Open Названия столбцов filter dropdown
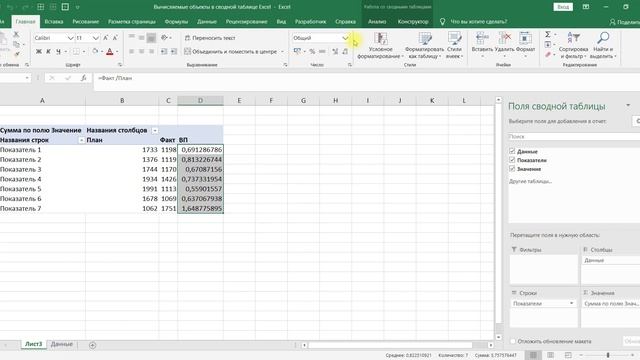The image size is (640, 360). click(155, 131)
